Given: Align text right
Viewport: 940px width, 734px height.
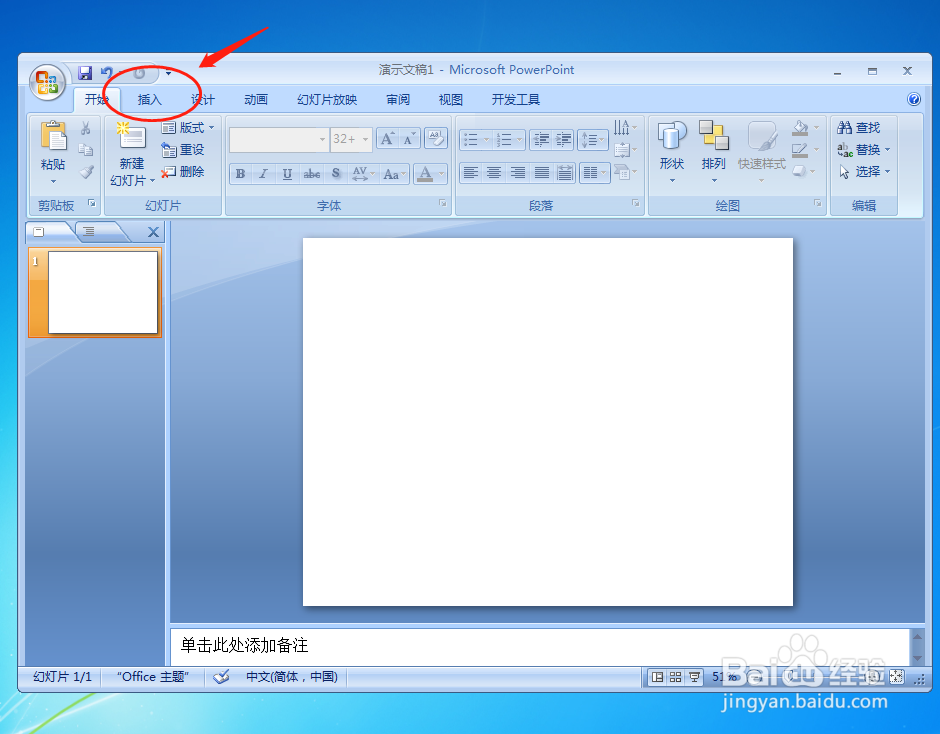Looking at the screenshot, I should [518, 173].
